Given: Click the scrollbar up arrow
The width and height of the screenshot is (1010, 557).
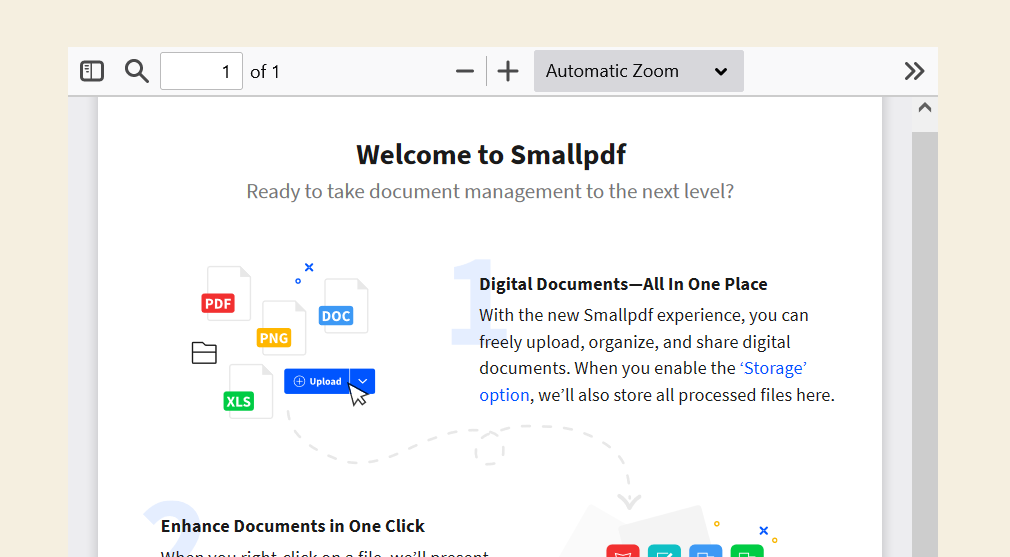Looking at the screenshot, I should tap(924, 108).
